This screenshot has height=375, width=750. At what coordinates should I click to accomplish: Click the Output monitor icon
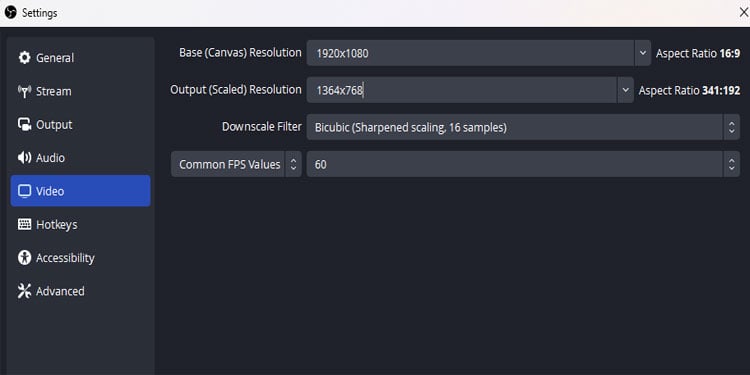24,124
